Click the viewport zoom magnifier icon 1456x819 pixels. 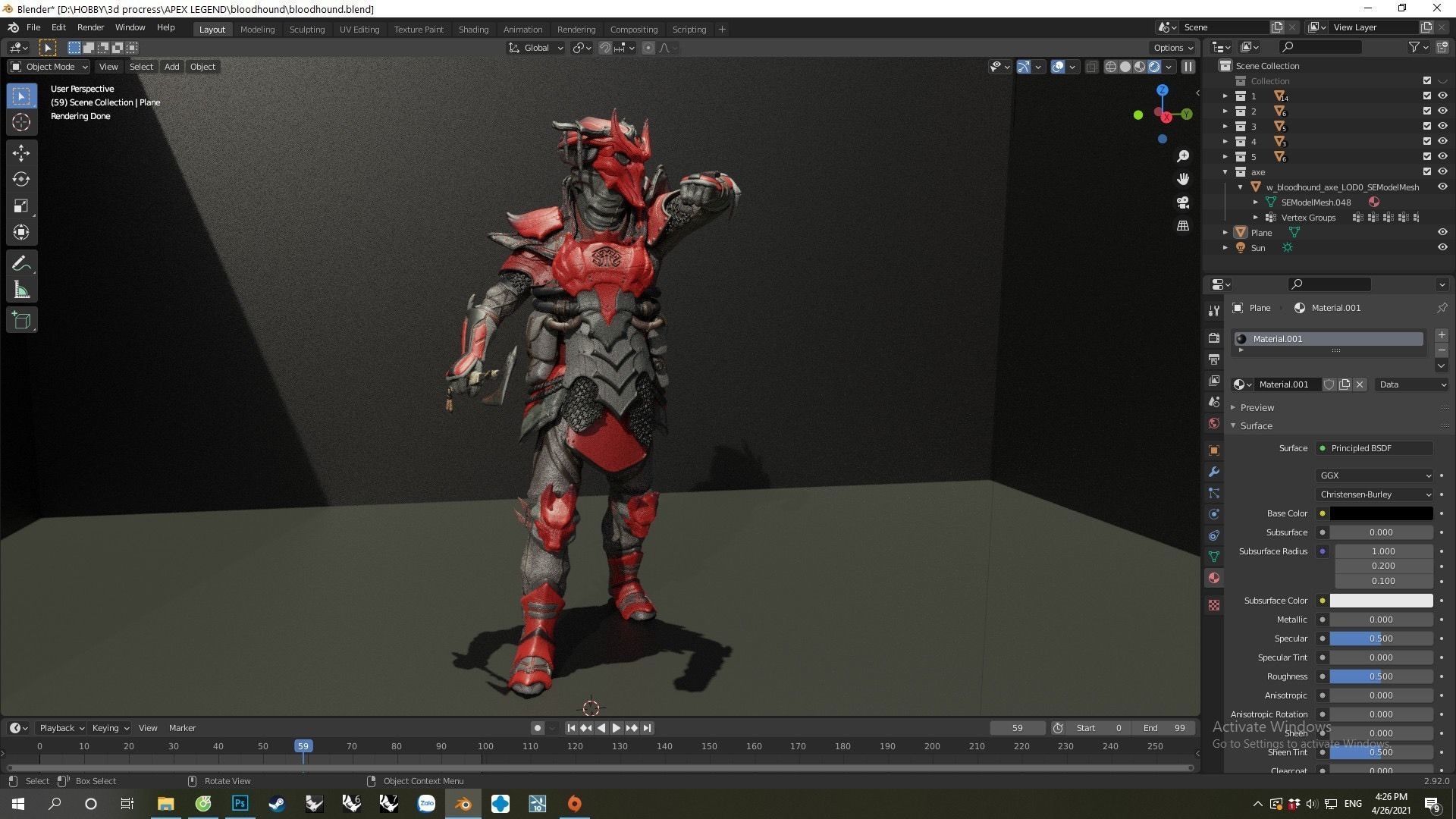point(1183,156)
